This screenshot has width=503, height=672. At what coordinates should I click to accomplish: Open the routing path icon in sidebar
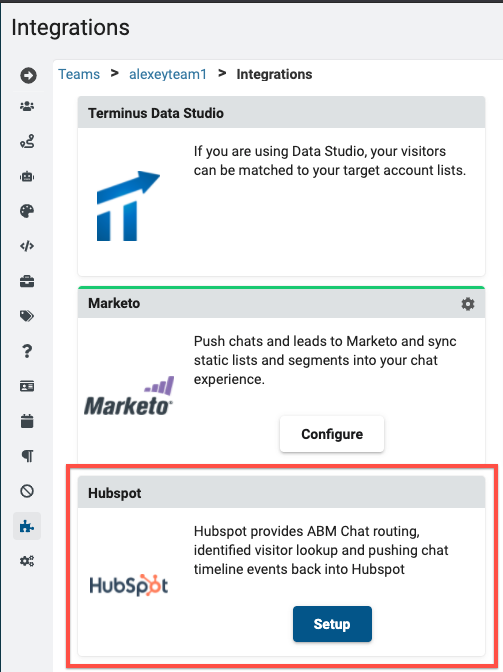(27, 141)
